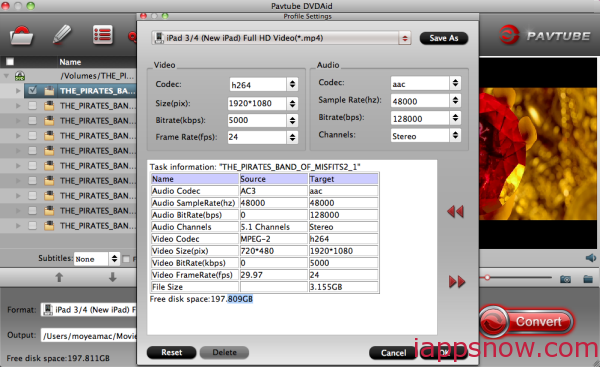The width and height of the screenshot is (600, 367).
Task: Toggle the select-all checkbox in Name header
Action: point(10,62)
